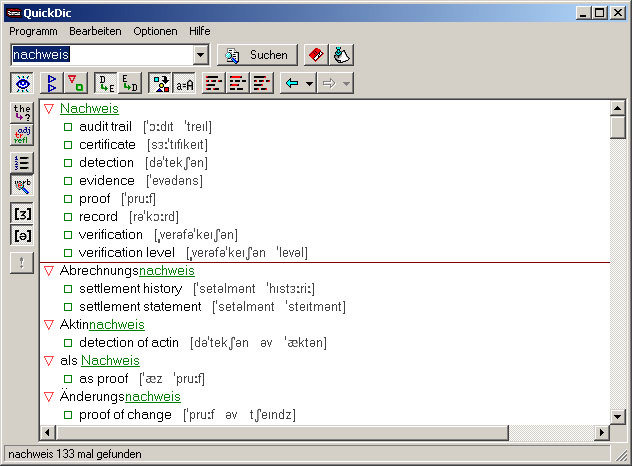Open the Programm menu
This screenshot has height=466, width=632.
(x=33, y=31)
